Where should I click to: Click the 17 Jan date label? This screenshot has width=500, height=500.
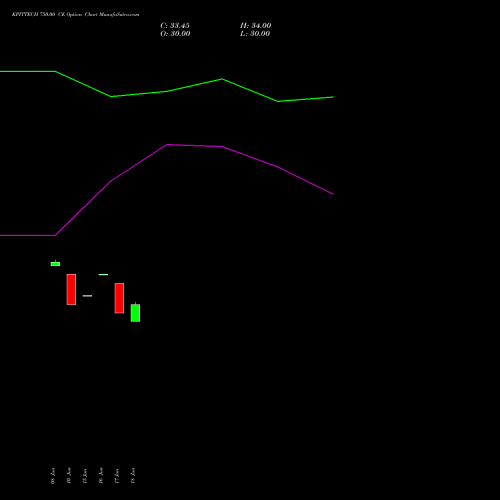click(x=117, y=476)
